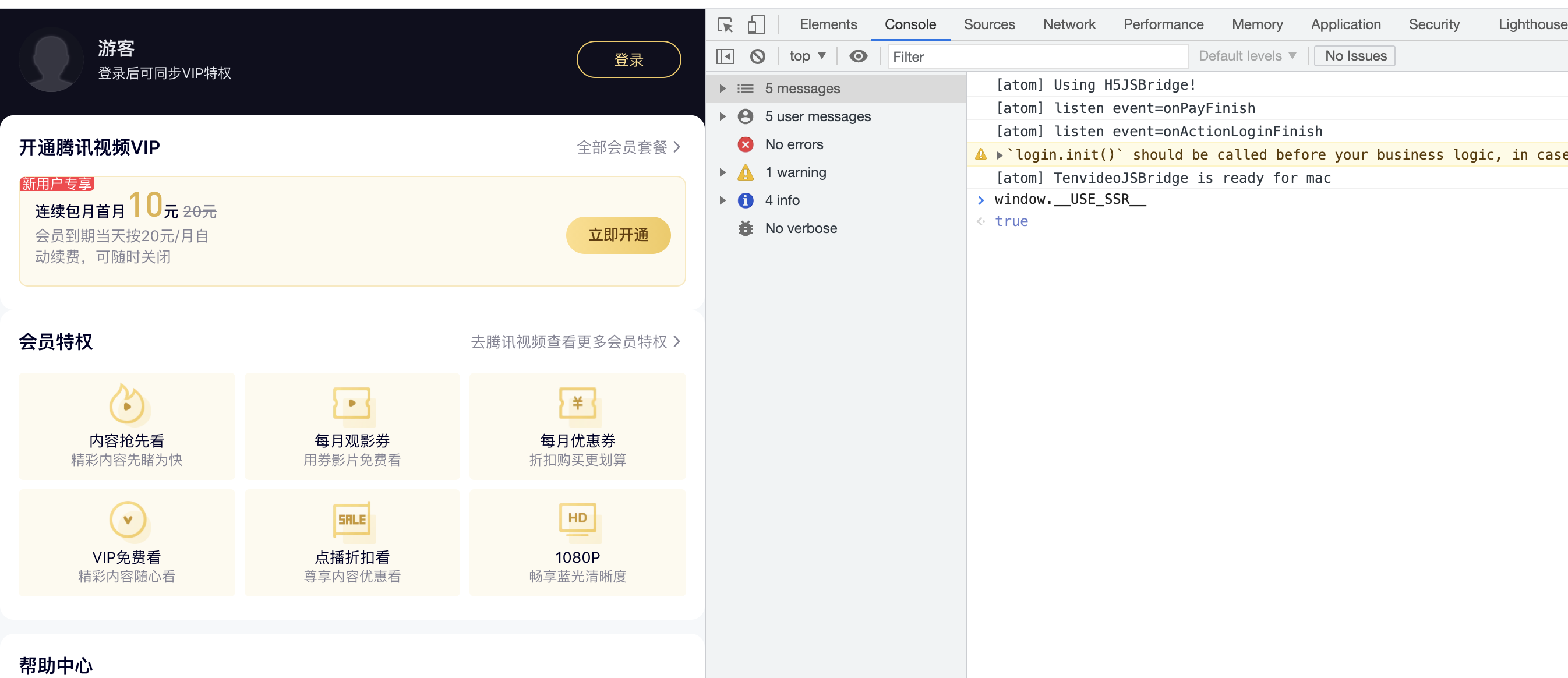Select the inspect element cursor tool
Screen dimensions: 1568x678
click(x=725, y=25)
